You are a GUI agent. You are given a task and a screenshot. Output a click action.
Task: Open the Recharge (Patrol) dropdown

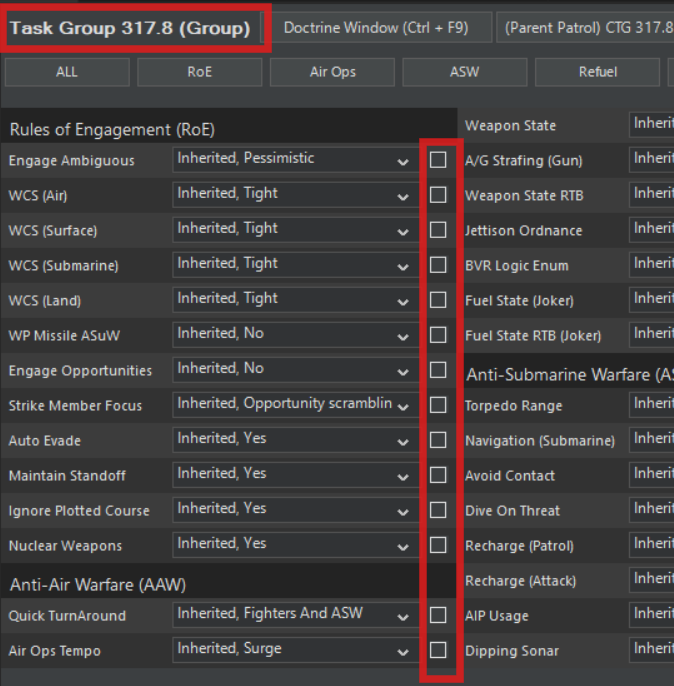652,545
